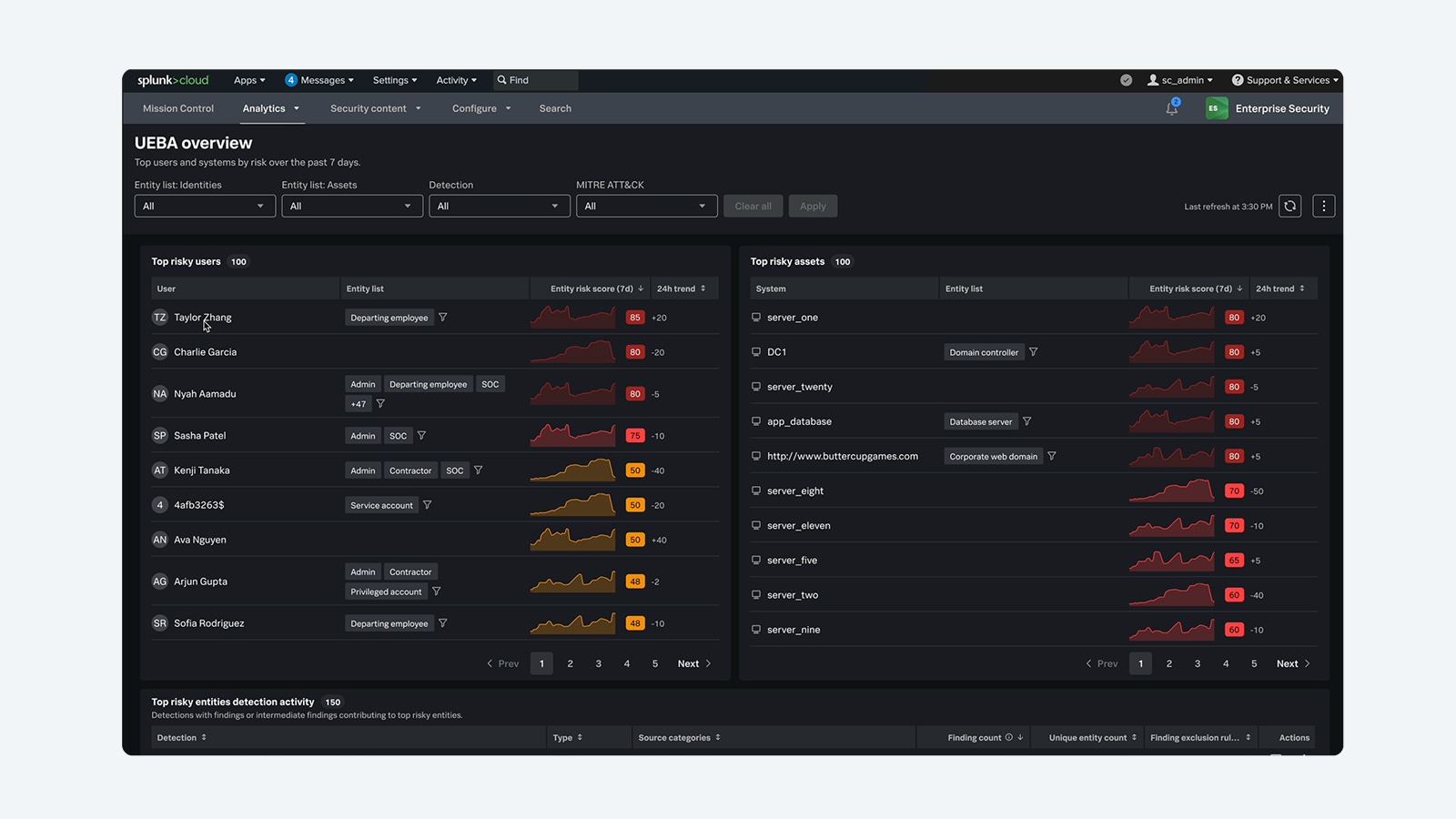This screenshot has width=1456, height=819.
Task: Click filter icon beside Database server tag
Action: click(1026, 421)
